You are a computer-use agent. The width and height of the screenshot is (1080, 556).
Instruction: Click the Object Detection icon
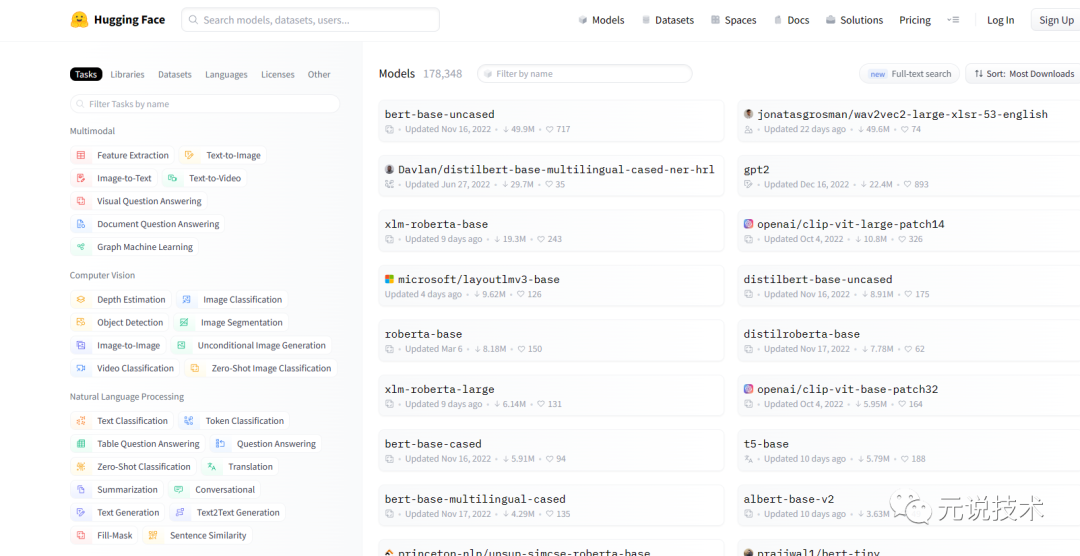81,322
